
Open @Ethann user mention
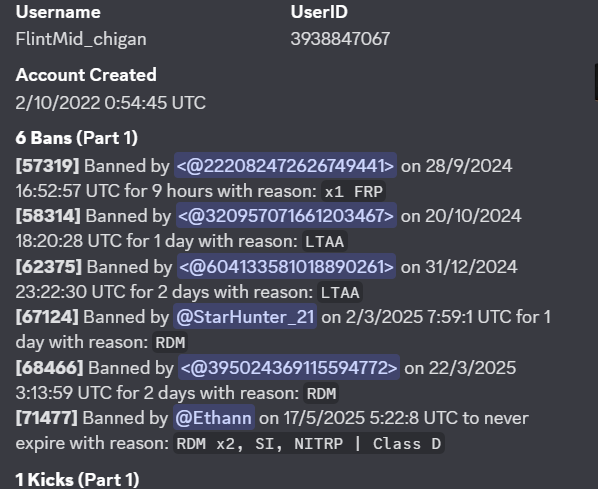tap(214, 418)
